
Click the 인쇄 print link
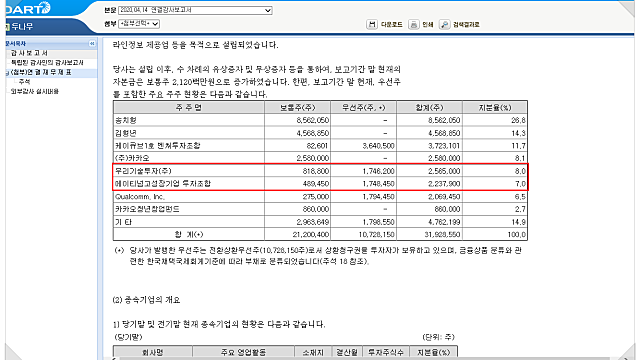click(x=427, y=24)
